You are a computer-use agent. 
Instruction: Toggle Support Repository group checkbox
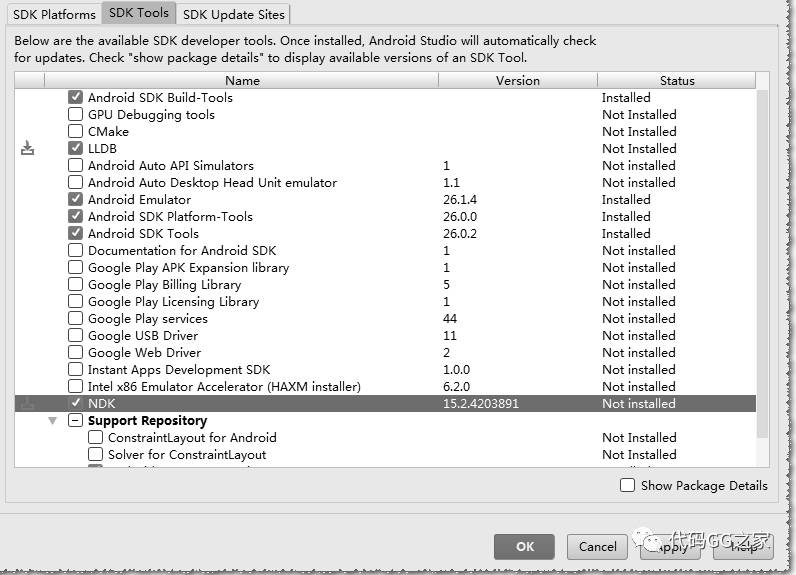[x=75, y=420]
